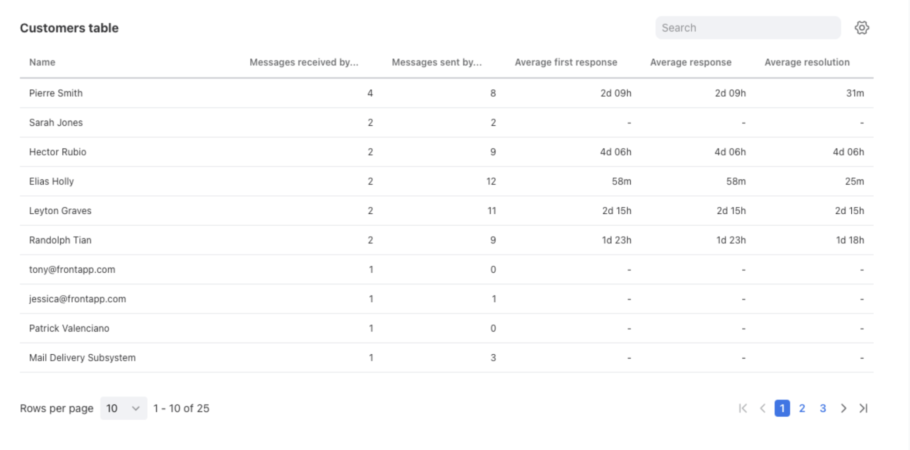Screen dimensions: 910x450
Task: Jump to last page arrow icon
Action: tap(864, 408)
